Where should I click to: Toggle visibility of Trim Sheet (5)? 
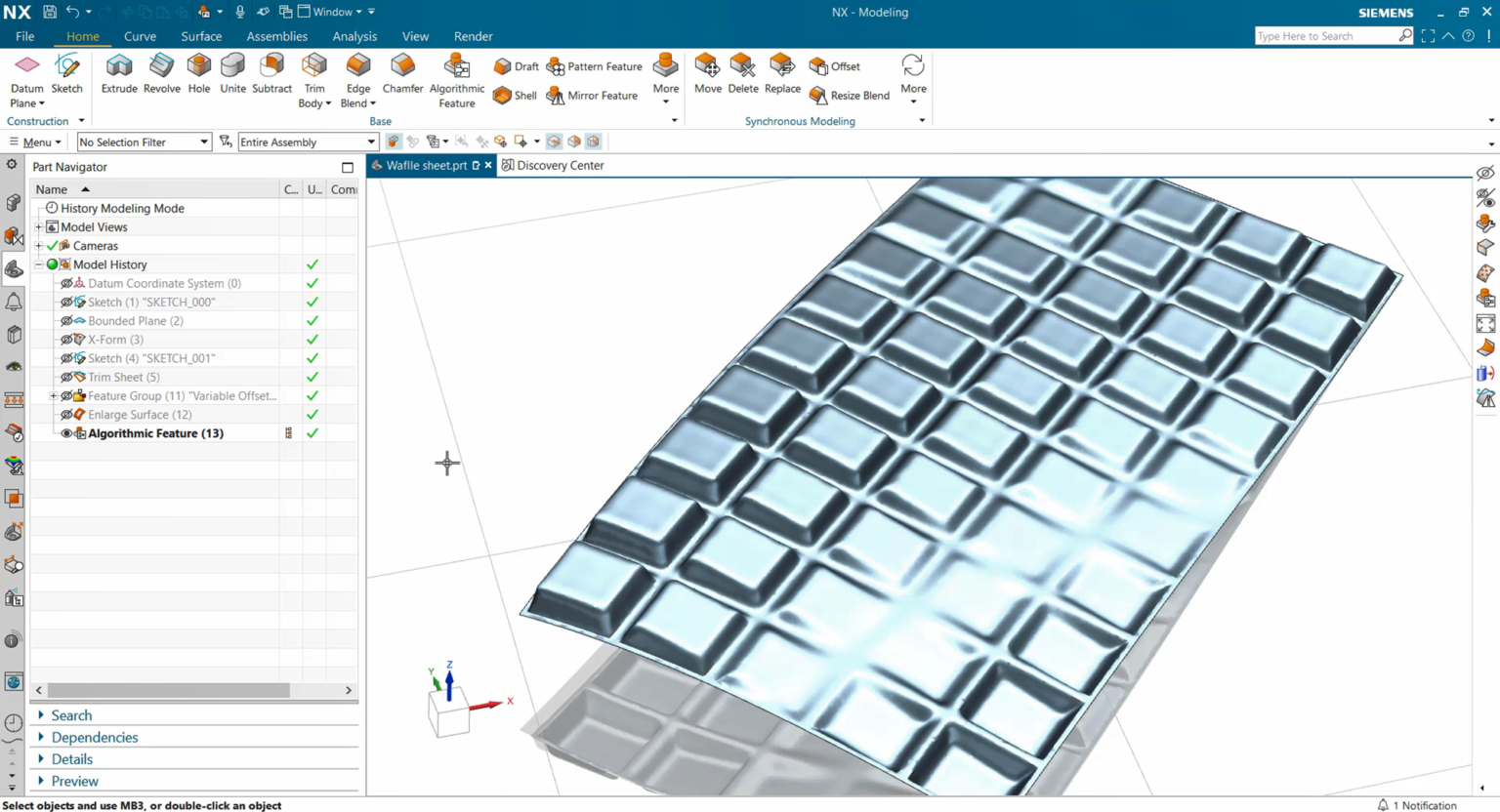(66, 377)
